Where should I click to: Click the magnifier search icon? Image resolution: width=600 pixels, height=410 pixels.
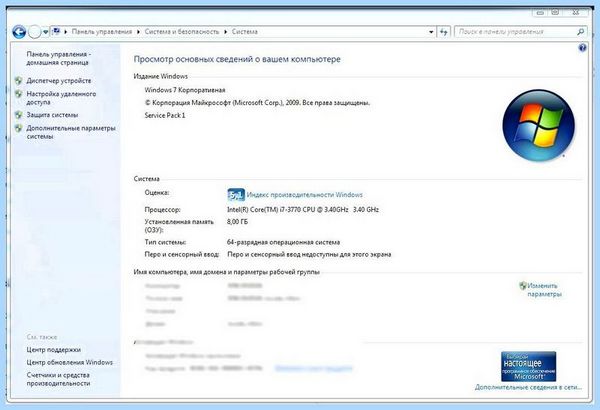(x=580, y=32)
